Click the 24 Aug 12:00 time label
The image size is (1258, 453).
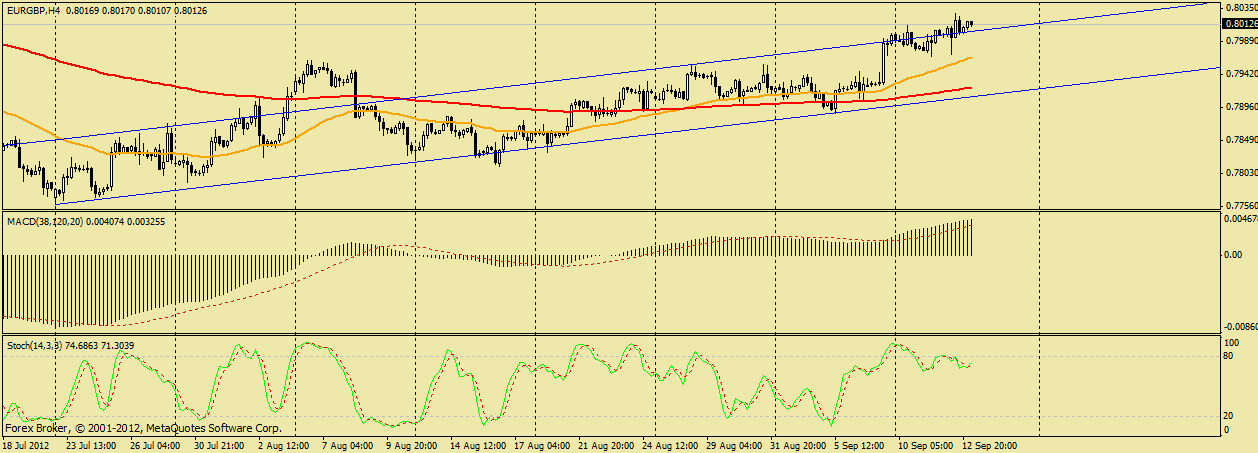[668, 445]
